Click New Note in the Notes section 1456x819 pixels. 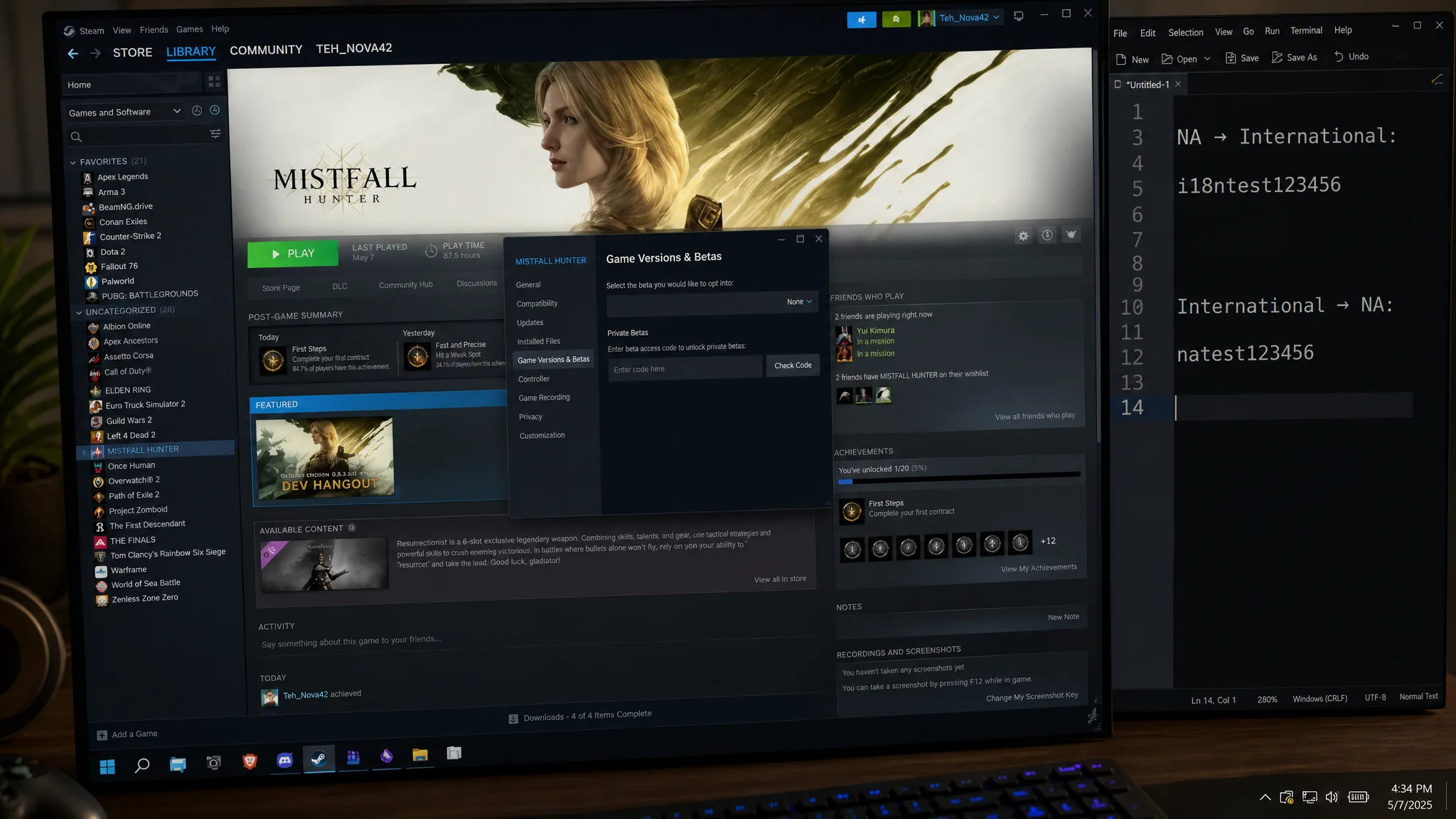click(1063, 617)
